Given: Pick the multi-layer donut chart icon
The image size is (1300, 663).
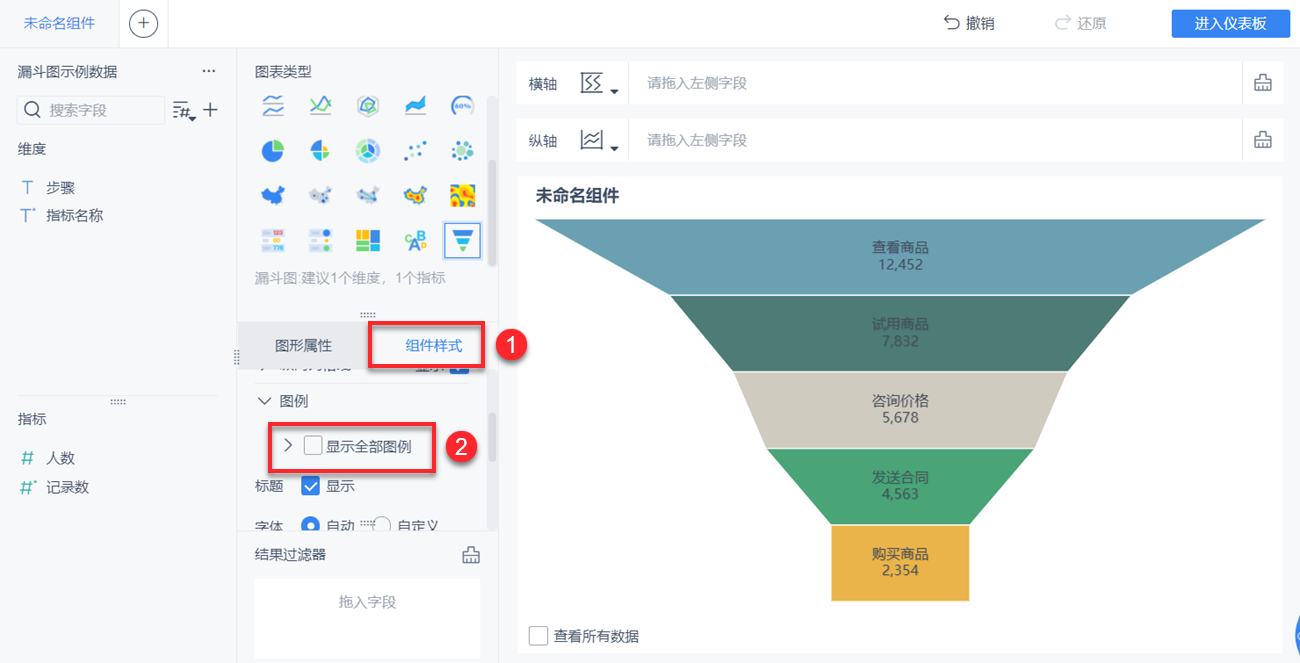Looking at the screenshot, I should click(x=368, y=151).
